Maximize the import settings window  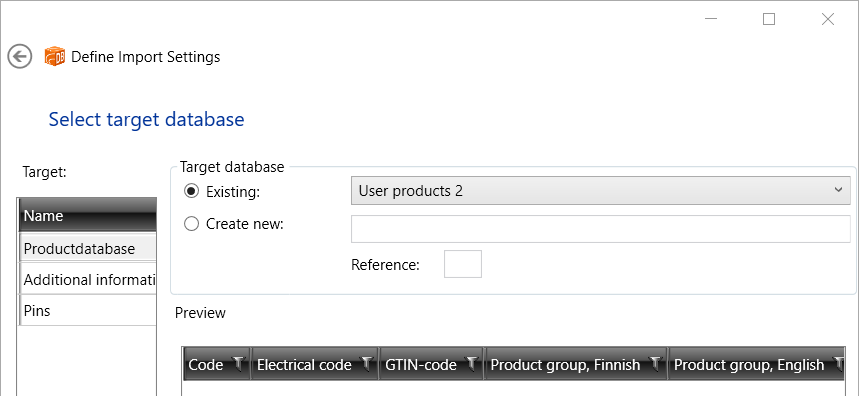(769, 19)
